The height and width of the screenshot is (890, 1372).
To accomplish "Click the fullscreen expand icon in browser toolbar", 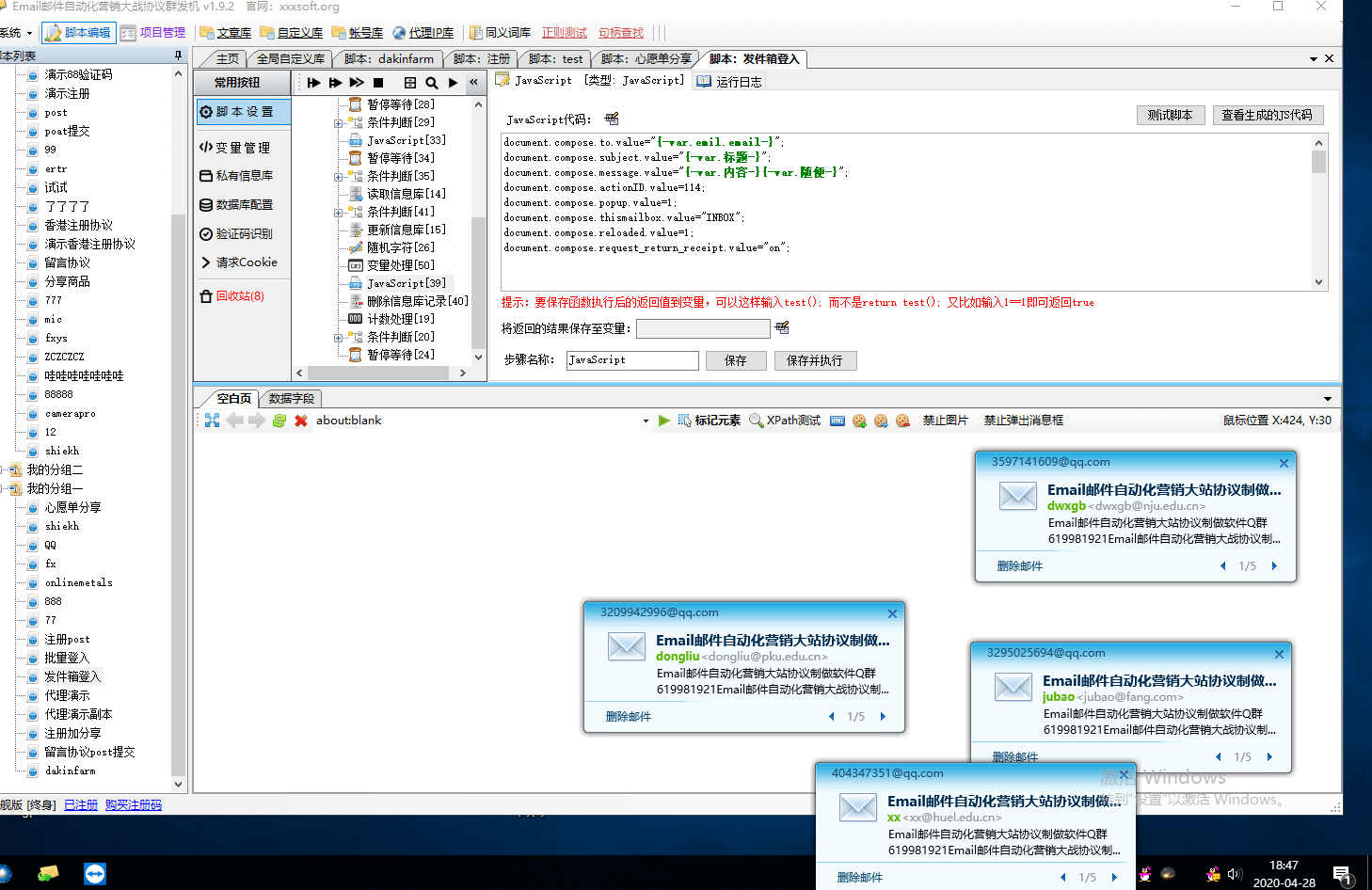I will point(212,421).
